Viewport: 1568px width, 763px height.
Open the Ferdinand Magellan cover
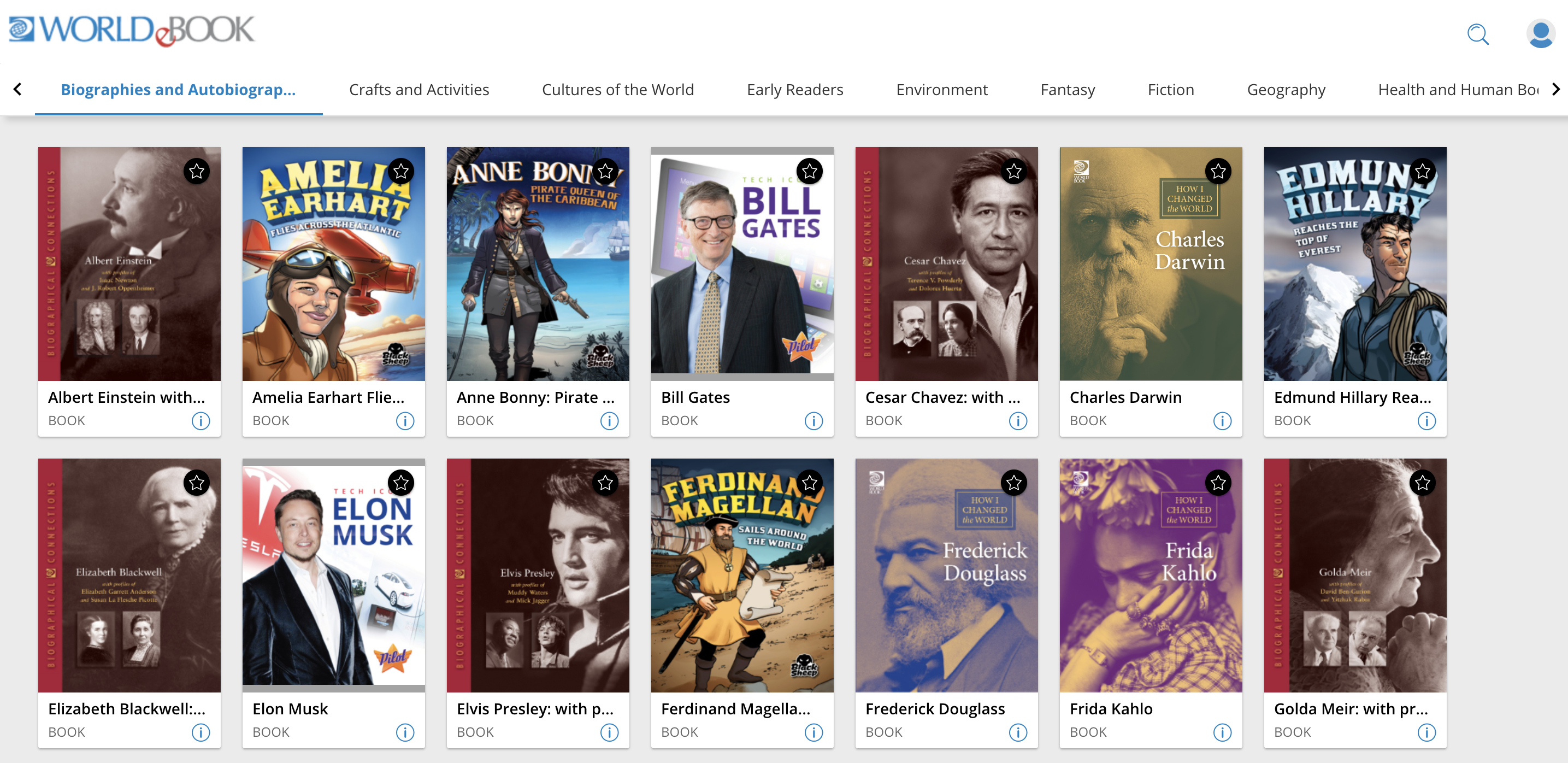(x=742, y=576)
